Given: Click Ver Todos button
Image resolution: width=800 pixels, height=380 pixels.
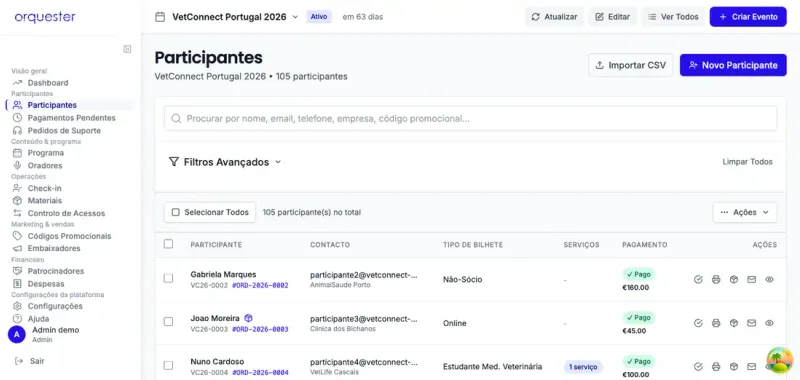Looking at the screenshot, I should point(673,17).
